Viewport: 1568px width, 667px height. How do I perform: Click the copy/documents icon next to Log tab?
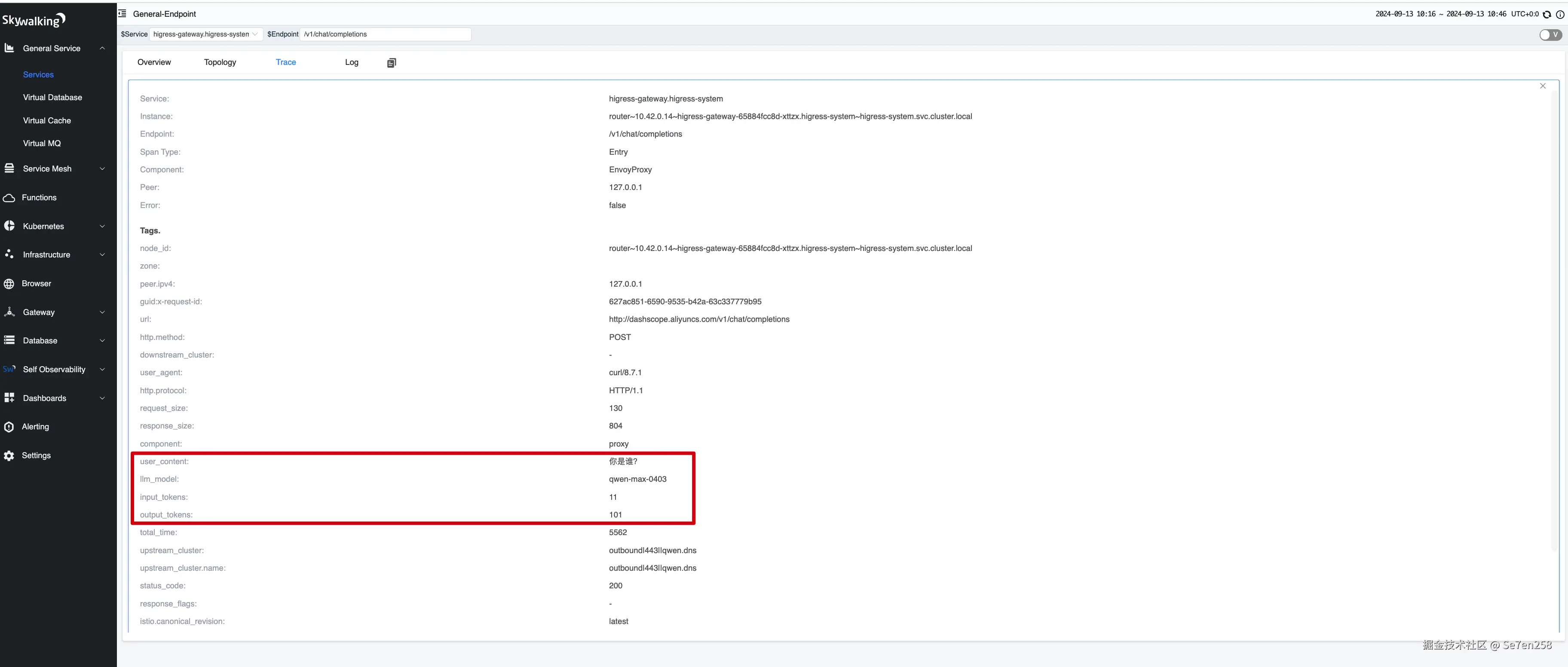point(392,63)
